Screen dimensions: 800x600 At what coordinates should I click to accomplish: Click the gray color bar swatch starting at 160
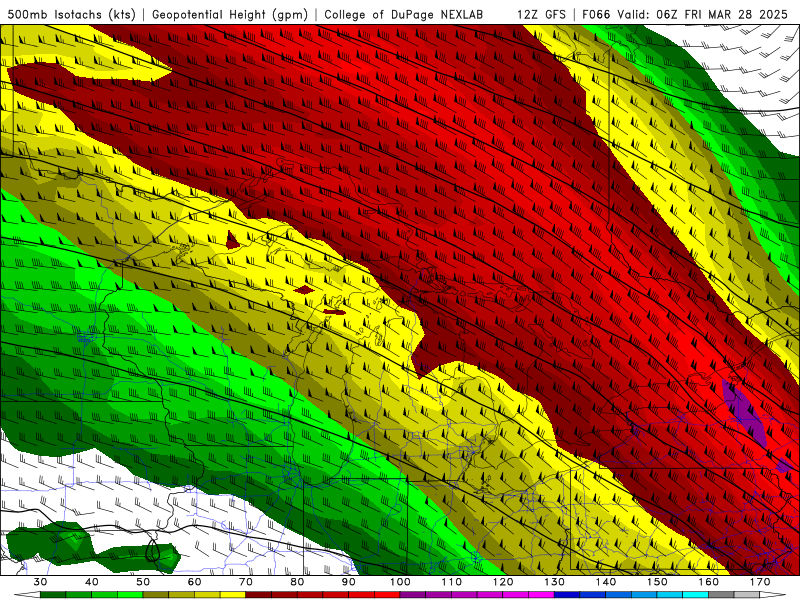(x=721, y=595)
